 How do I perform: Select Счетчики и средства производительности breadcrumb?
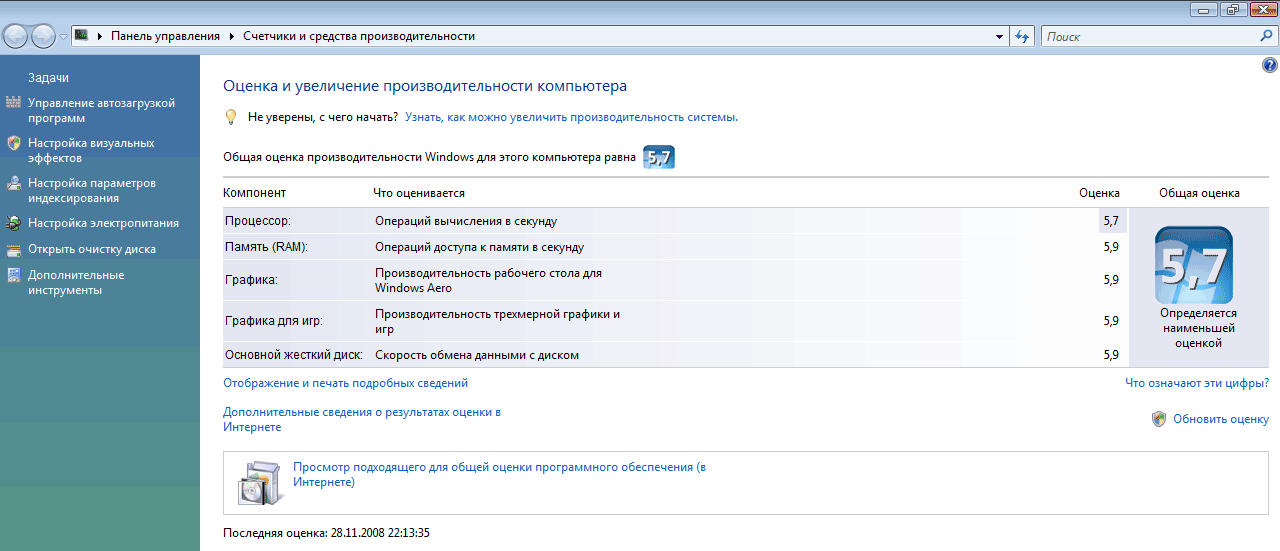[359, 36]
